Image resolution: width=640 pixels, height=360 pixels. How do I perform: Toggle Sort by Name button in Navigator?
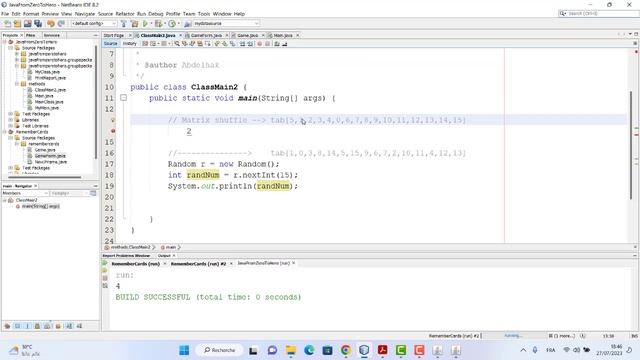point(69,326)
